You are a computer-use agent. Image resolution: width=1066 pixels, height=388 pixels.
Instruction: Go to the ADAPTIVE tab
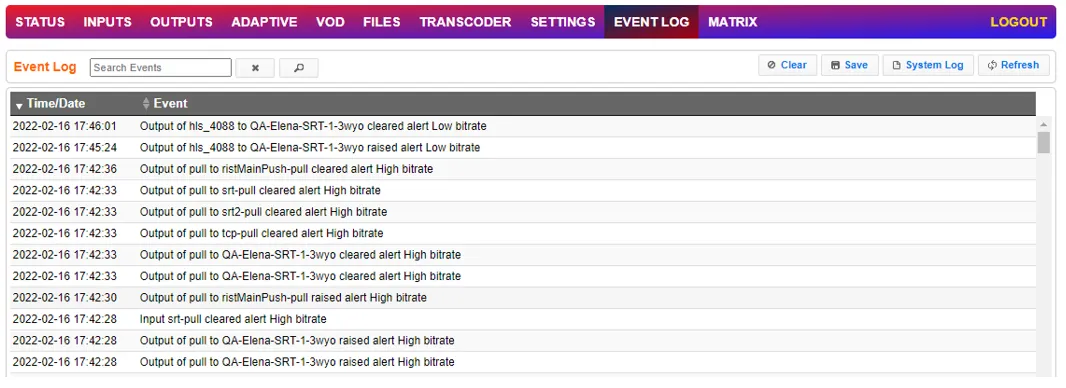coord(264,22)
